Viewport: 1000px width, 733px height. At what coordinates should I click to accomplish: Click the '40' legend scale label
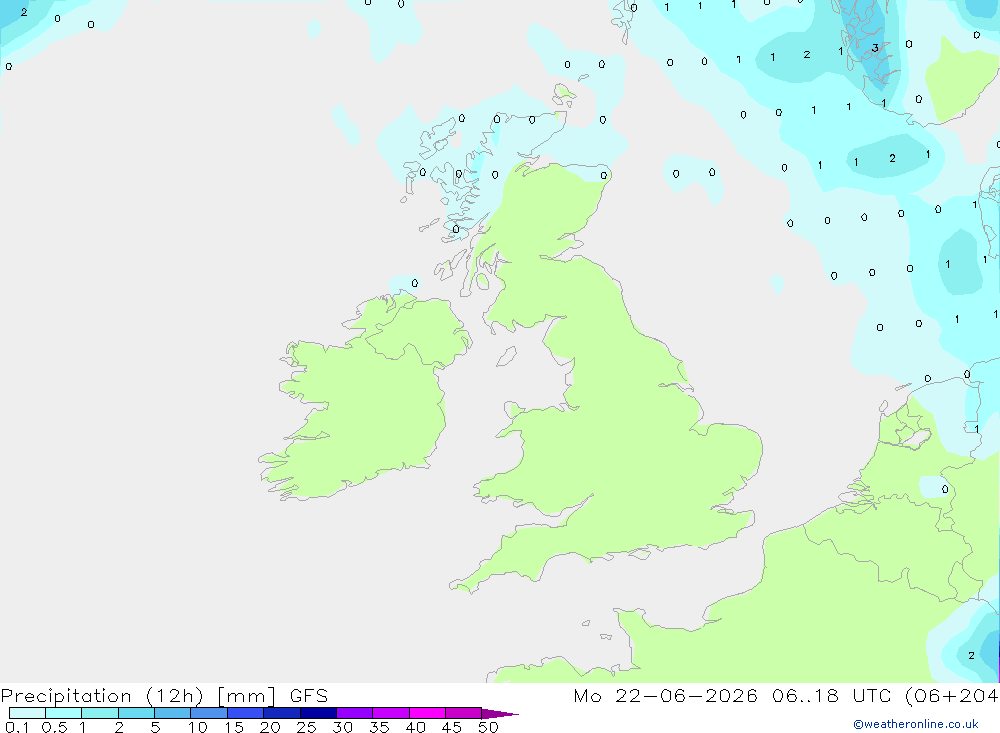416,727
